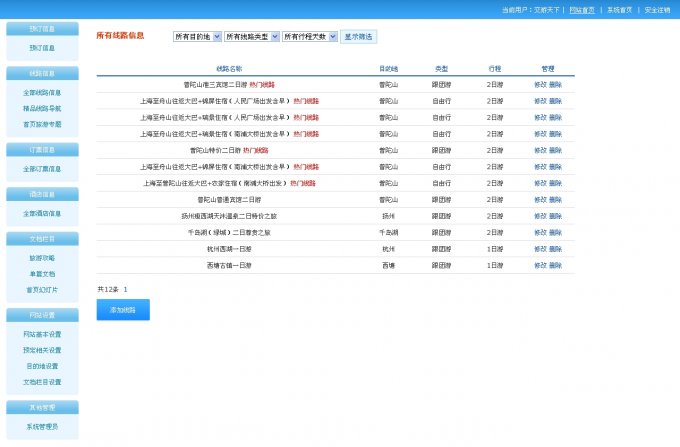Click the 所有线路信息 page heading
This screenshot has height=447, width=680.
point(120,36)
